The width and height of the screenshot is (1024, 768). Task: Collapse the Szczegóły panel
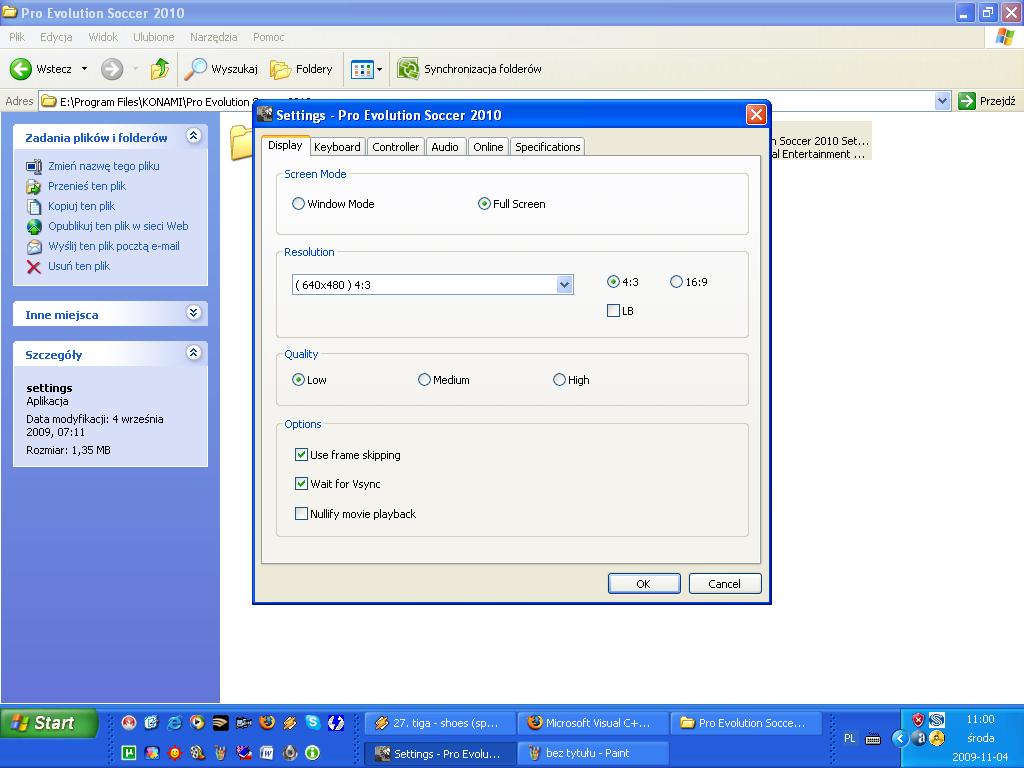coord(193,353)
